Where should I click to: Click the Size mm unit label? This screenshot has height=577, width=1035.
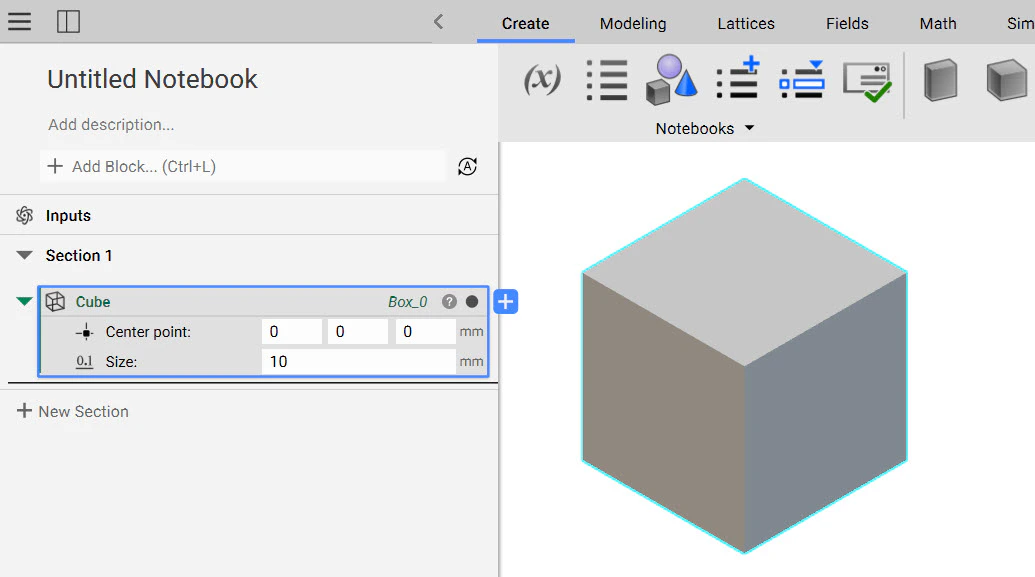(x=471, y=362)
